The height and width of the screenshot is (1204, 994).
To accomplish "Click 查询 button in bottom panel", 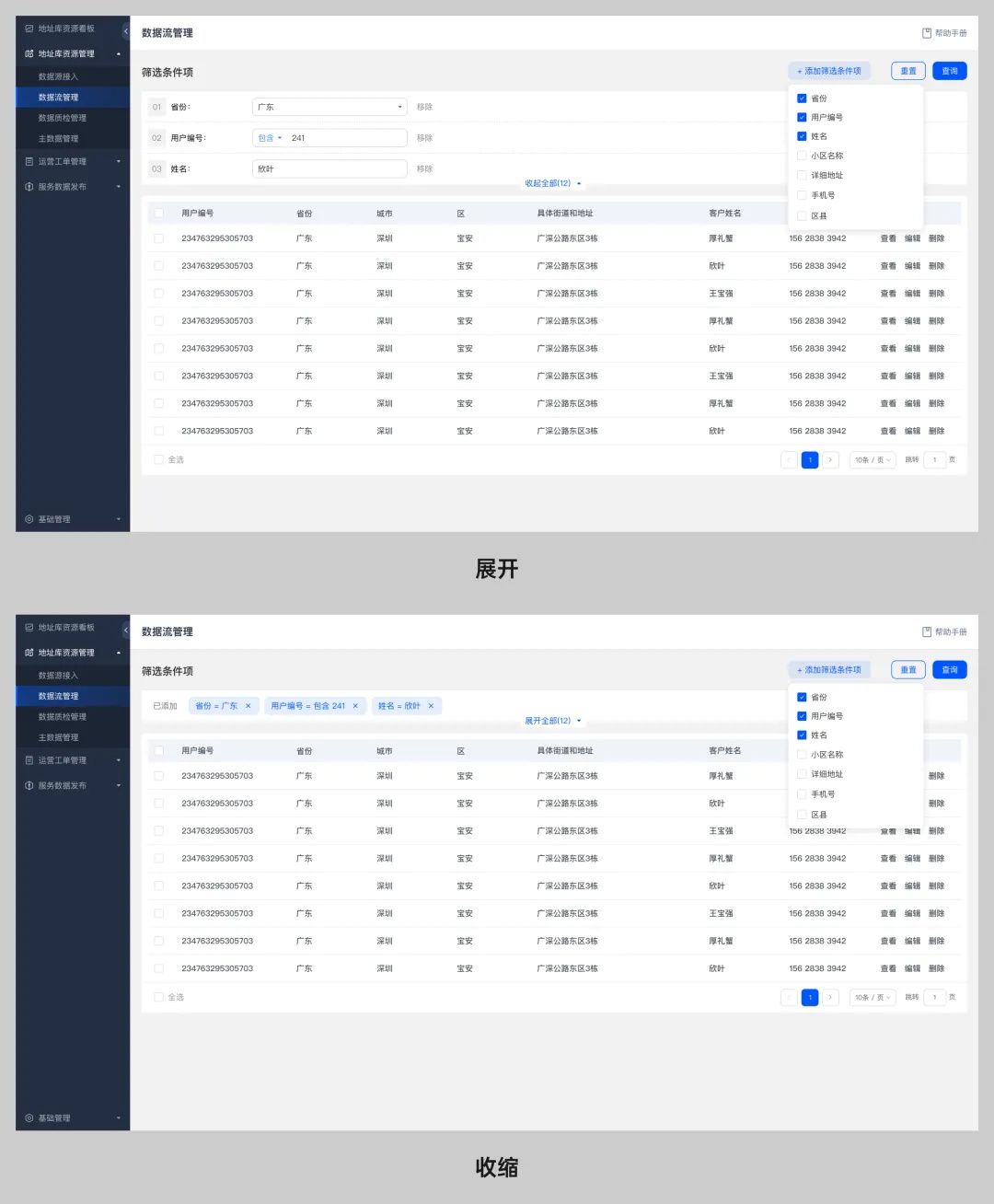I will (x=950, y=669).
